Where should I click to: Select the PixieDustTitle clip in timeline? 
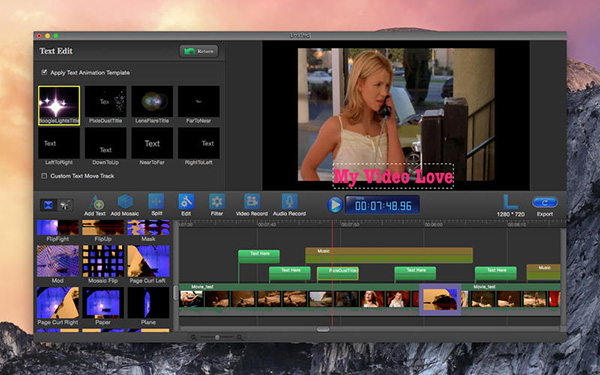point(338,273)
